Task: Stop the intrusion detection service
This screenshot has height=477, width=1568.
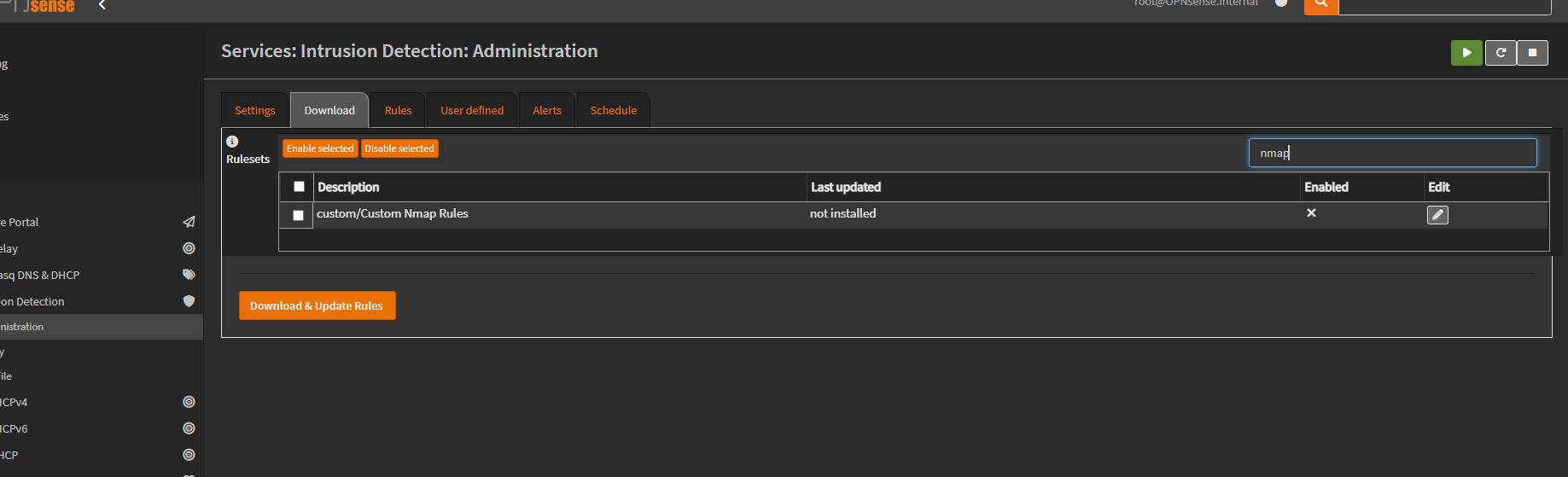Action: pos(1532,53)
